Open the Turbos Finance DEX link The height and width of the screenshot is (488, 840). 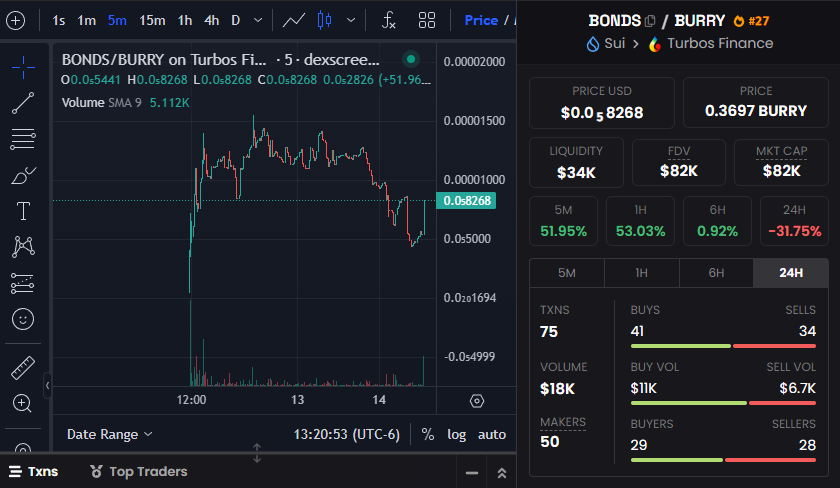point(711,43)
